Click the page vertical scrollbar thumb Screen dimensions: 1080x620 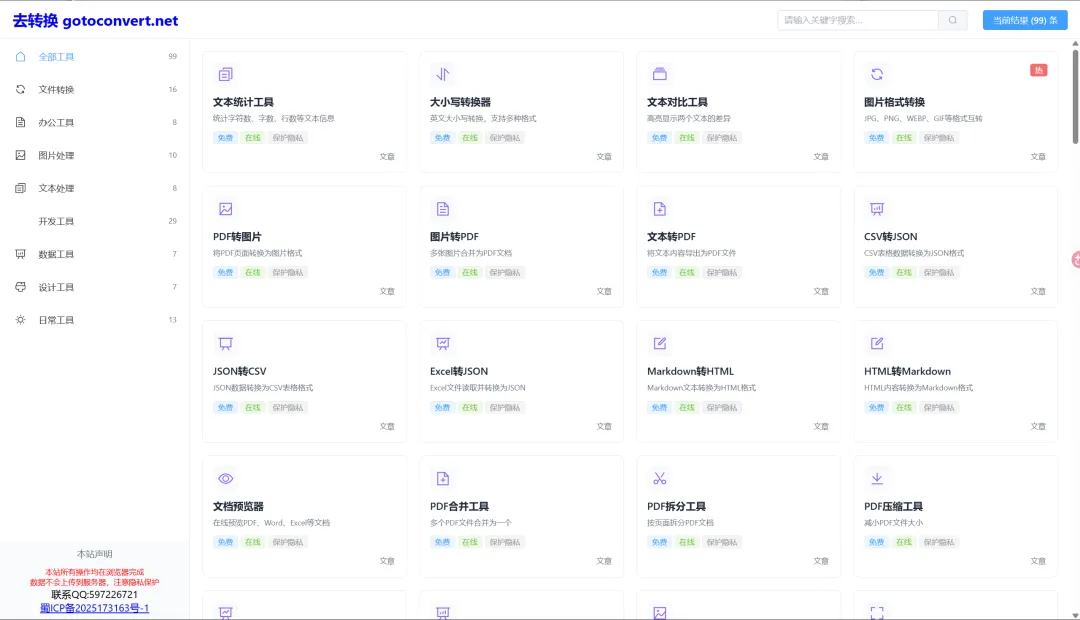coord(1075,96)
